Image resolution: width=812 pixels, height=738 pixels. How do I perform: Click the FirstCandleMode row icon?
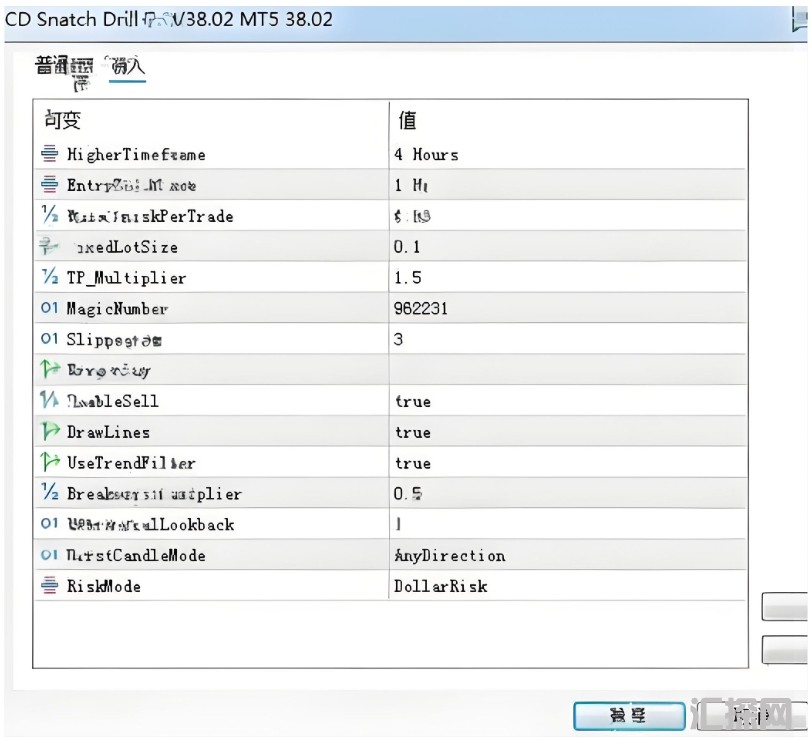point(50,555)
